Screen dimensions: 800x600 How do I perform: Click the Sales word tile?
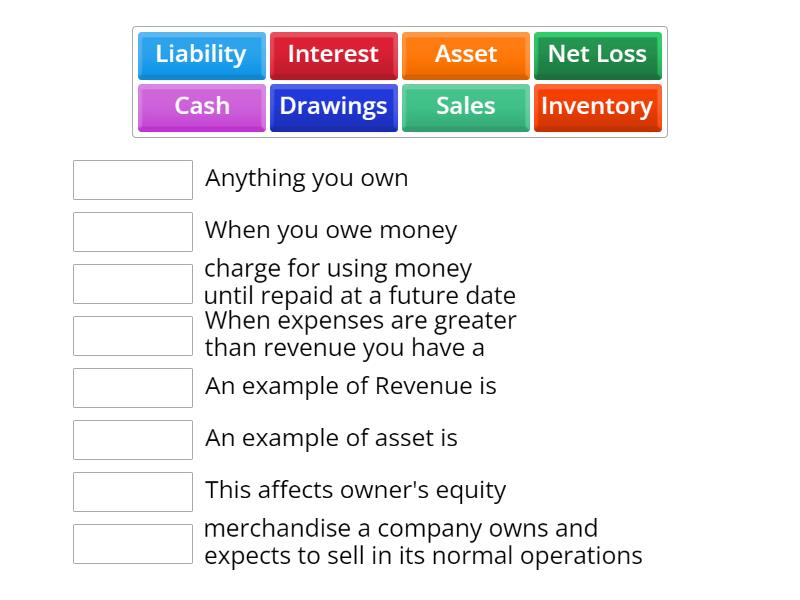[x=465, y=107]
